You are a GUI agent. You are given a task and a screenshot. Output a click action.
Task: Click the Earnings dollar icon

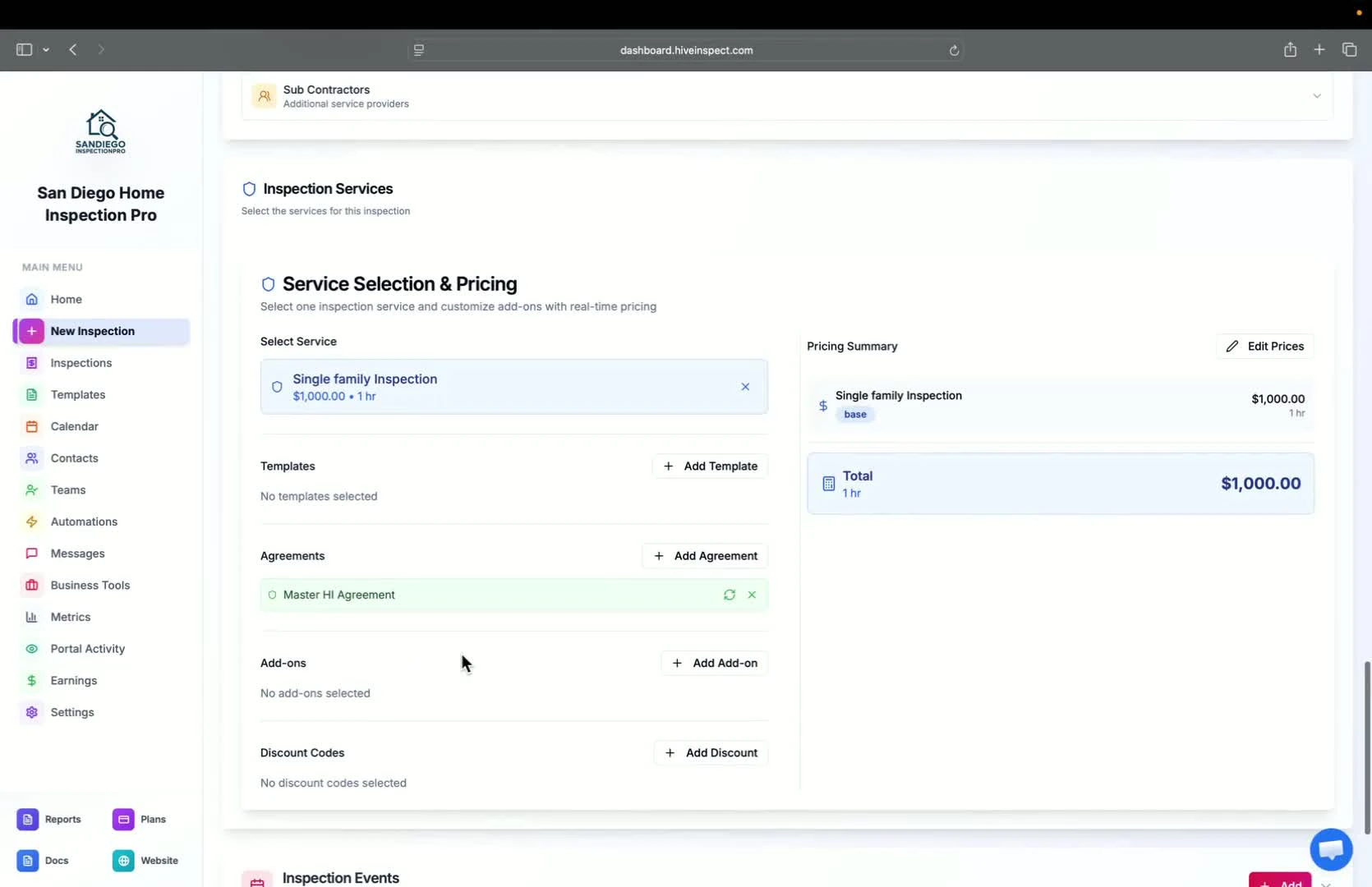tap(32, 681)
